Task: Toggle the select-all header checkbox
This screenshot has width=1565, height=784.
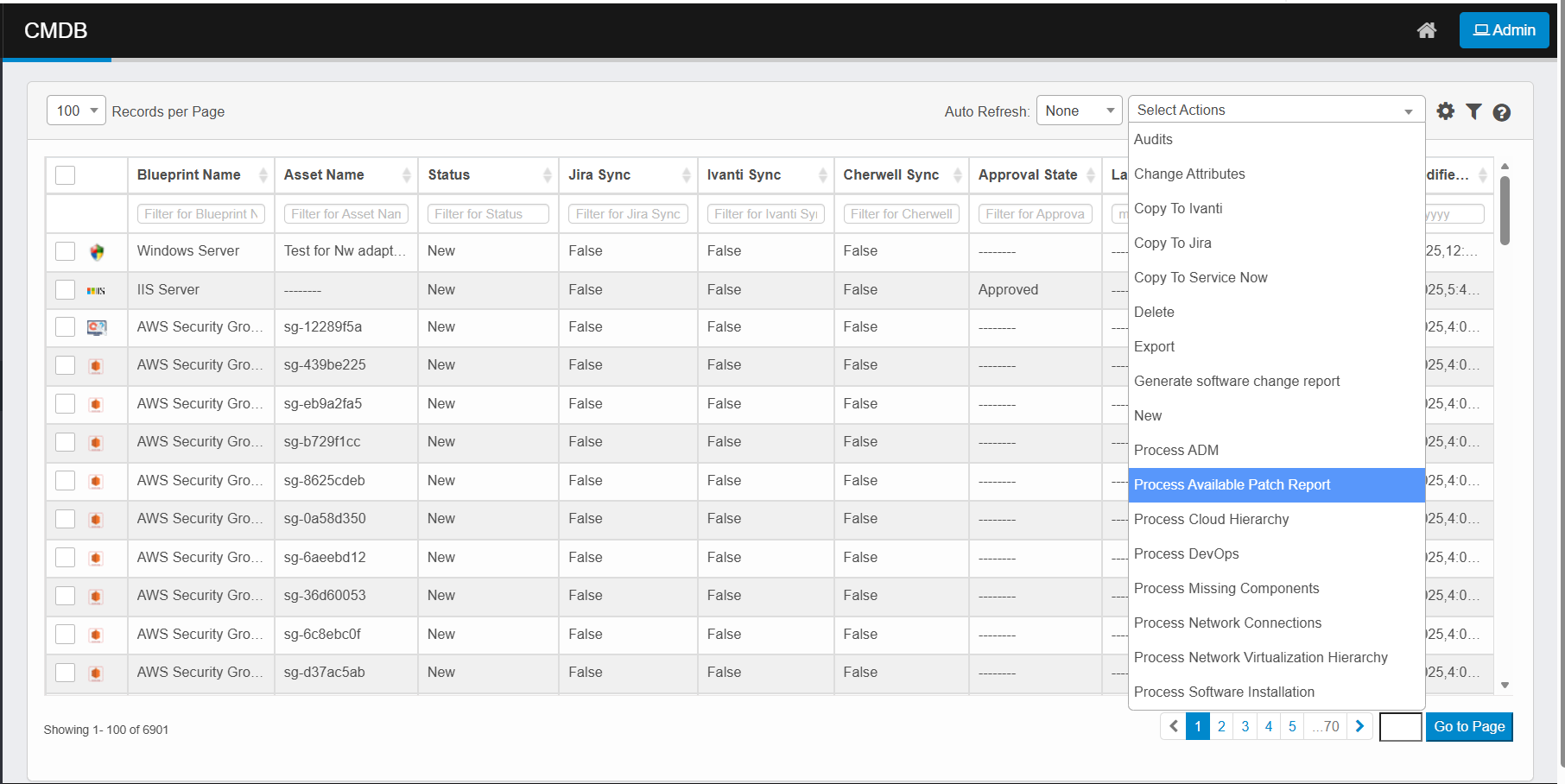Action: click(66, 175)
